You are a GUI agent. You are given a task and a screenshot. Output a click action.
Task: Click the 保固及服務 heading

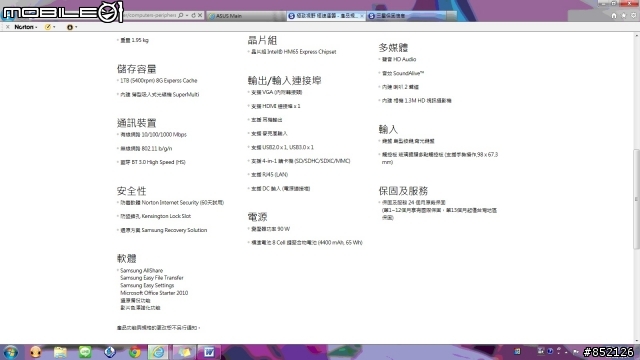pyautogui.click(x=403, y=191)
